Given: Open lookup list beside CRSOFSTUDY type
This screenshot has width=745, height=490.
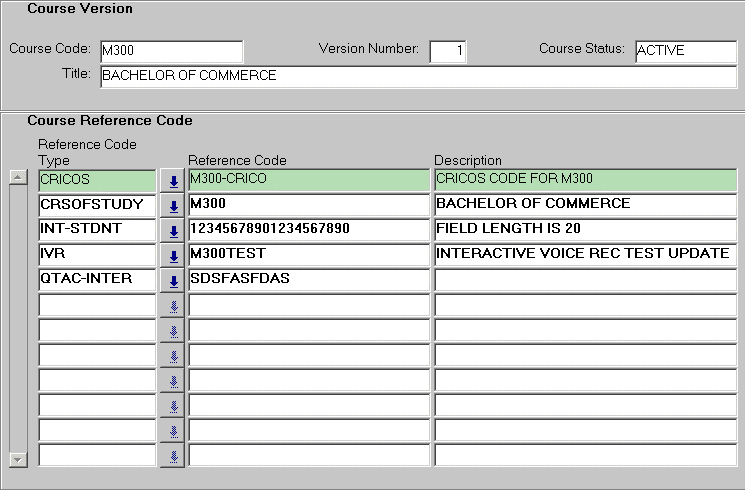Looking at the screenshot, I should click(173, 206).
